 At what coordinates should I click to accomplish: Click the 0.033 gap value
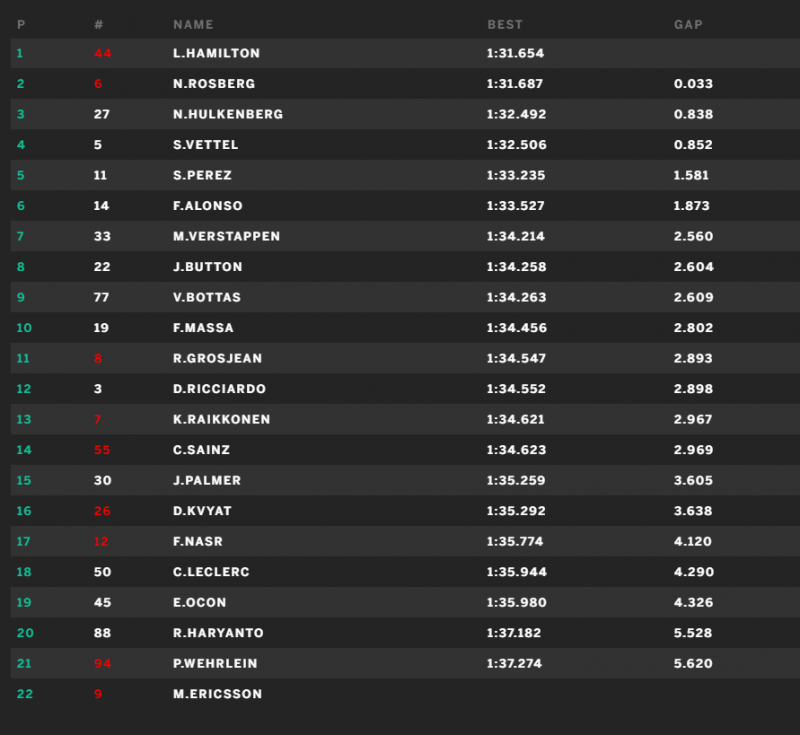[693, 84]
